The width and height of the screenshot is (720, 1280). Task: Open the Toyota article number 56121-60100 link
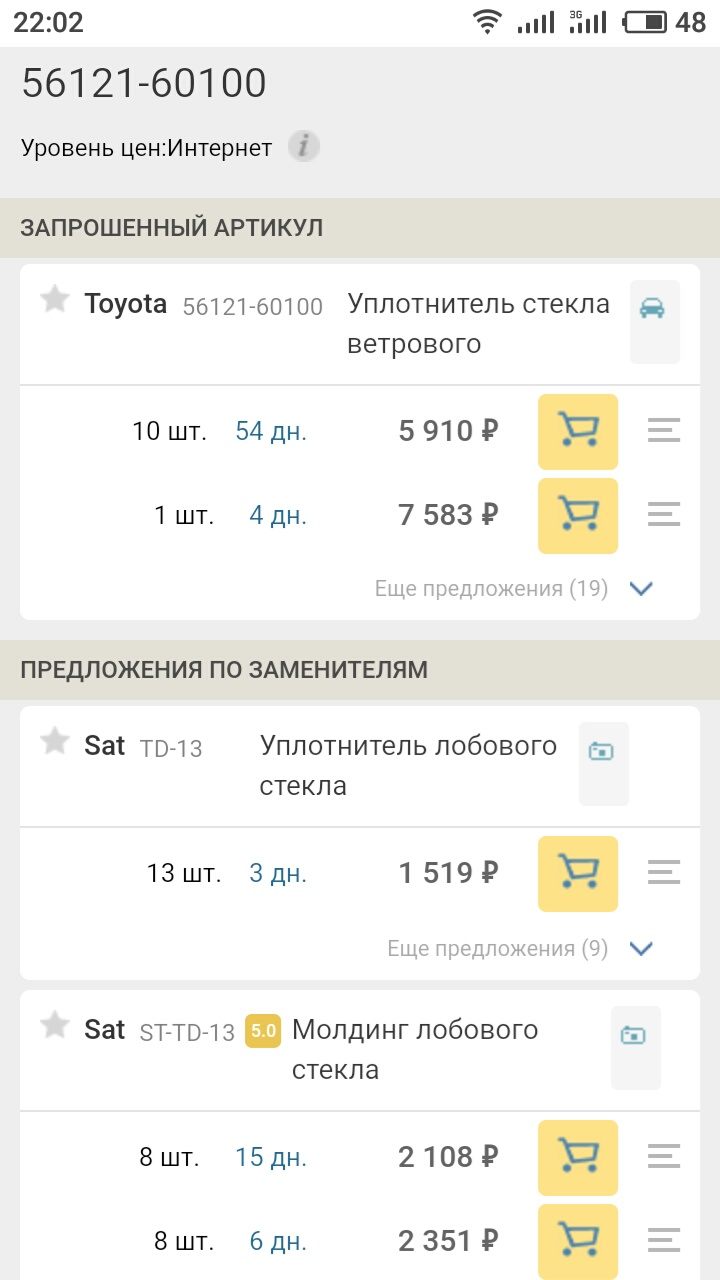(252, 307)
